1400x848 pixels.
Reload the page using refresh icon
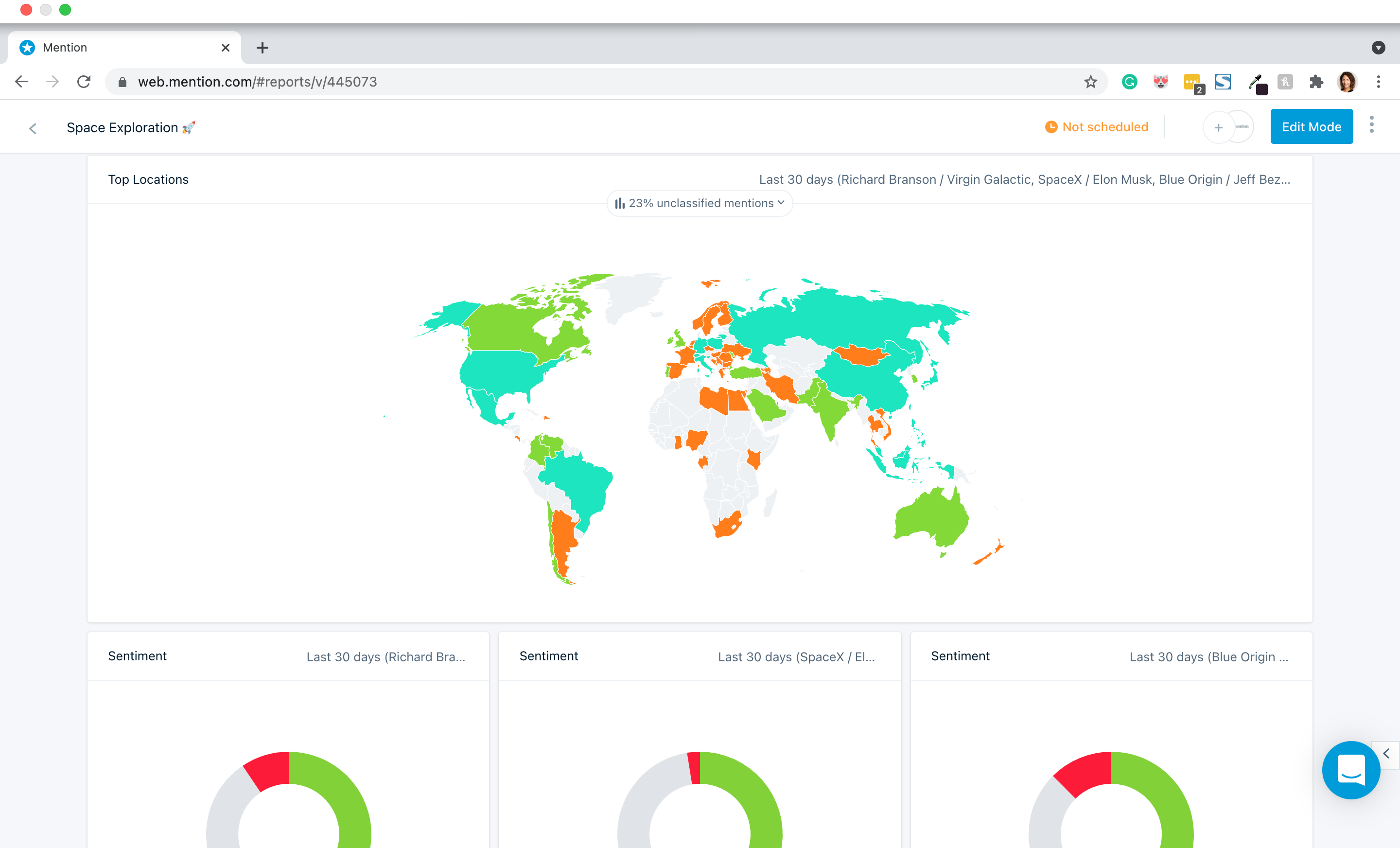[x=84, y=82]
